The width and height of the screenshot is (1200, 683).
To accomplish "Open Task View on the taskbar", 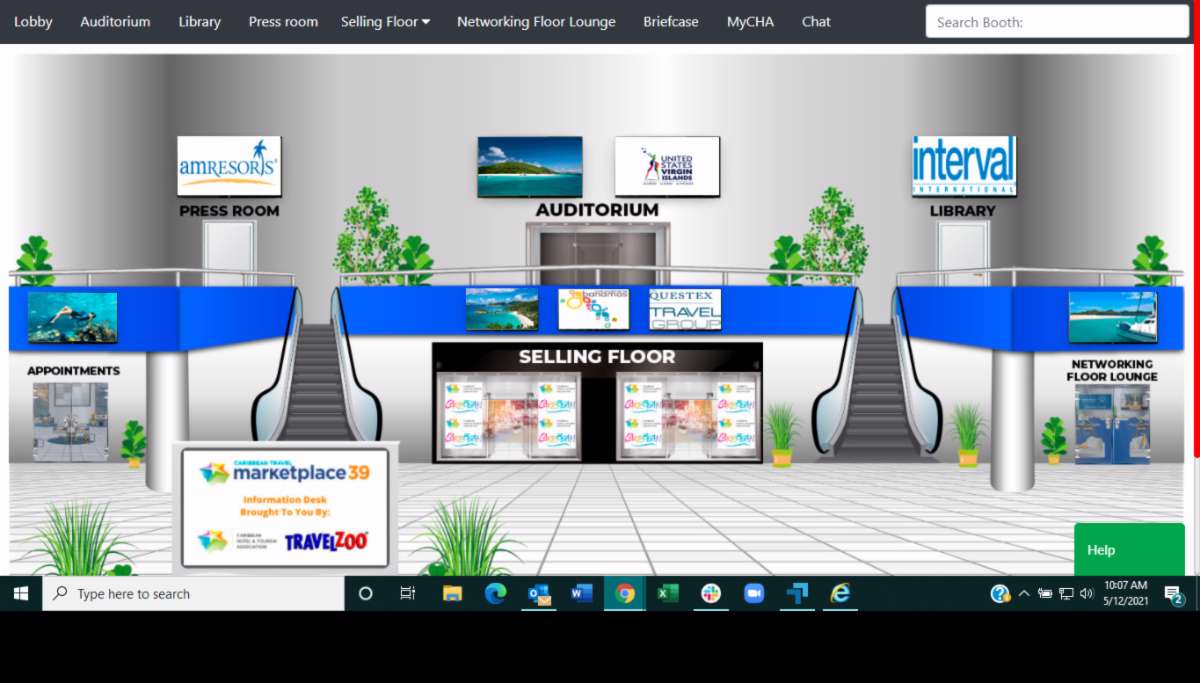I will coord(408,594).
